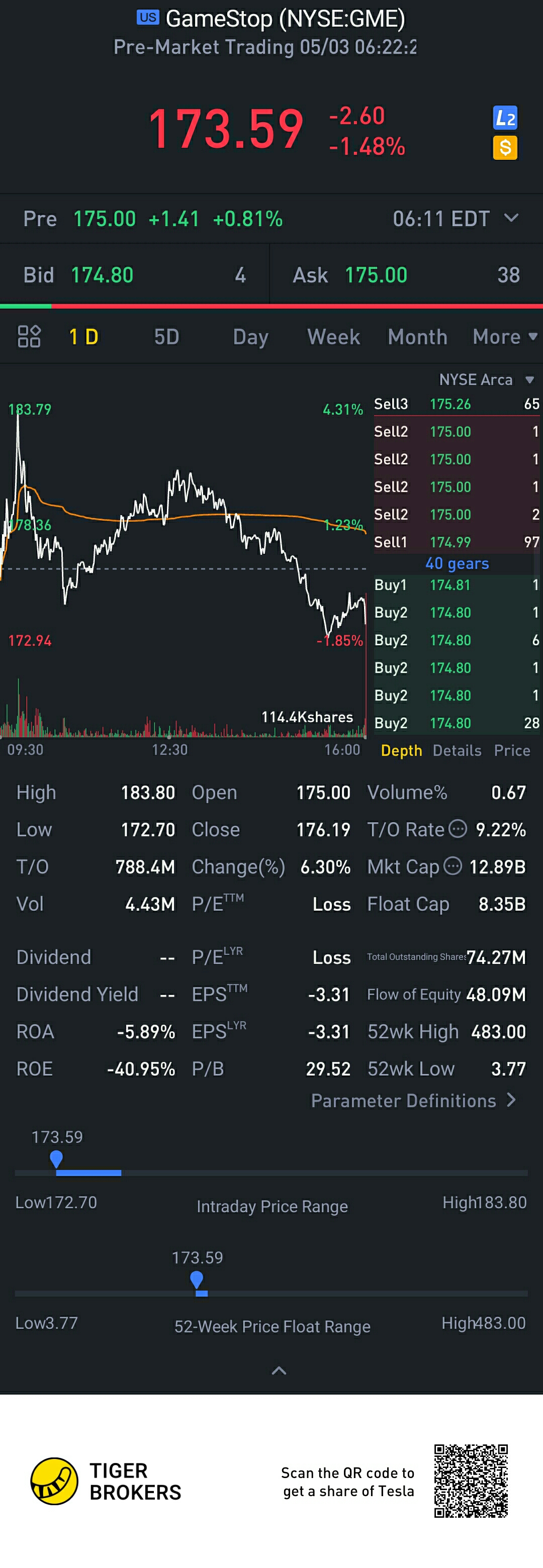Tap the Bid 174.80 quote
This screenshot has height=1568, width=543.
click(135, 275)
